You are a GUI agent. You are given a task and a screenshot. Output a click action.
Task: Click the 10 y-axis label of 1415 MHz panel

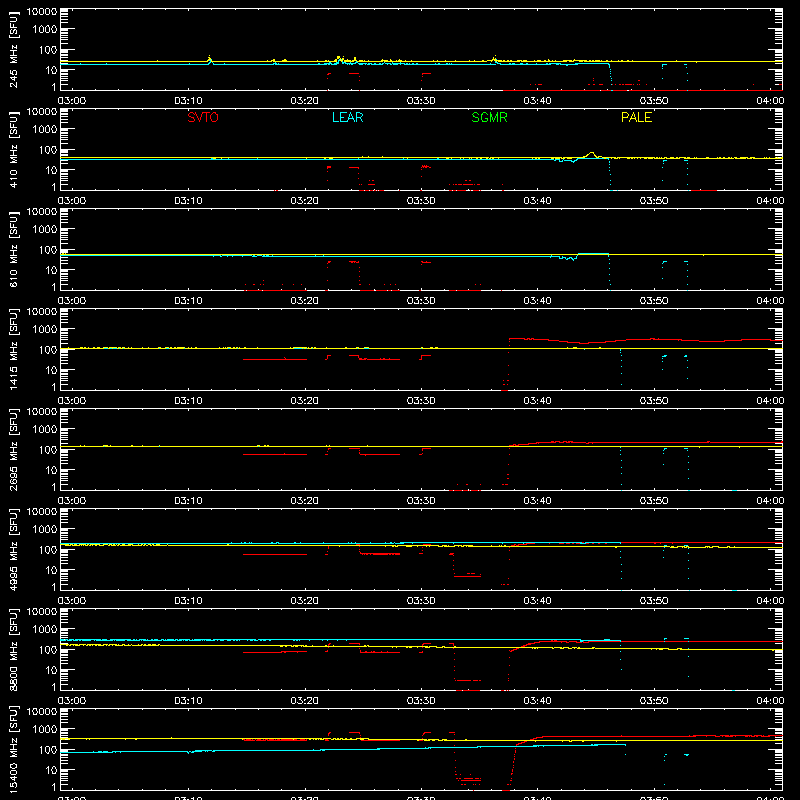click(x=51, y=370)
